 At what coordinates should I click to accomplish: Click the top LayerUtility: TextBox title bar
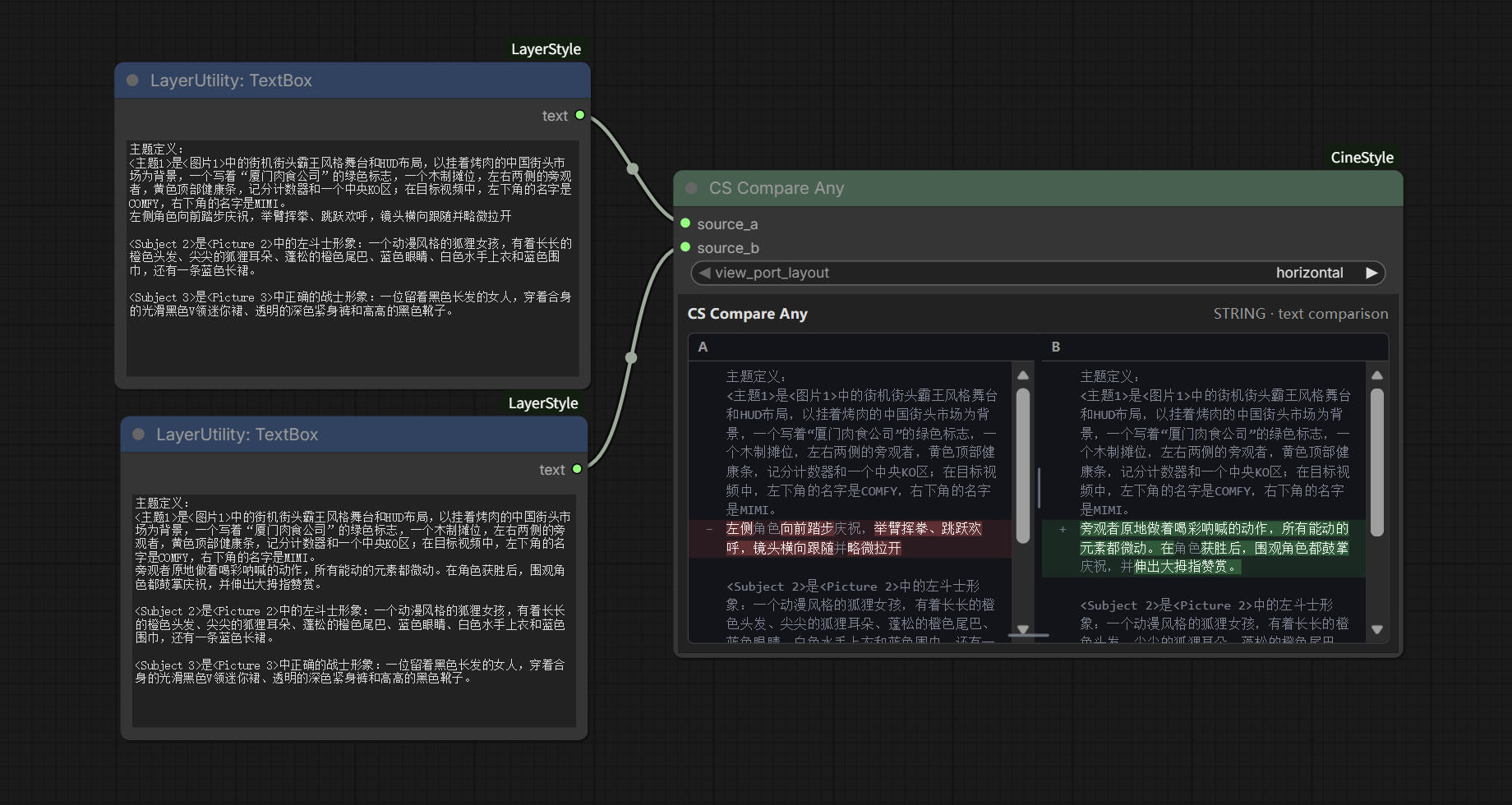pos(353,80)
